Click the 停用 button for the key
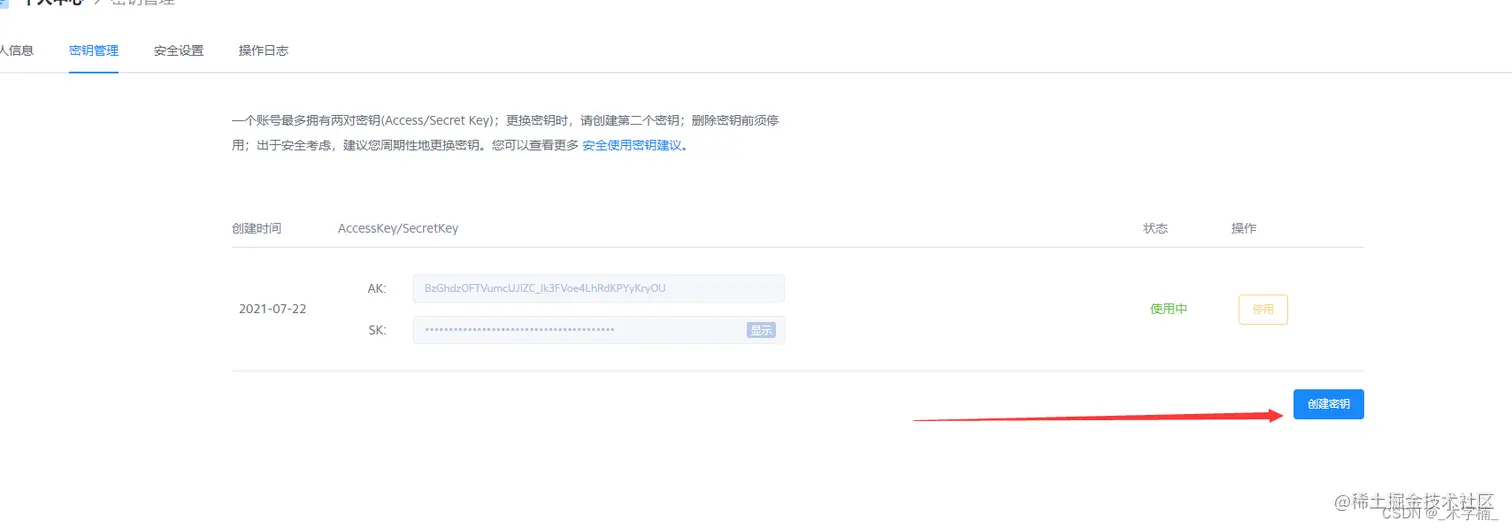The width and height of the screenshot is (1512, 529). 1263,309
